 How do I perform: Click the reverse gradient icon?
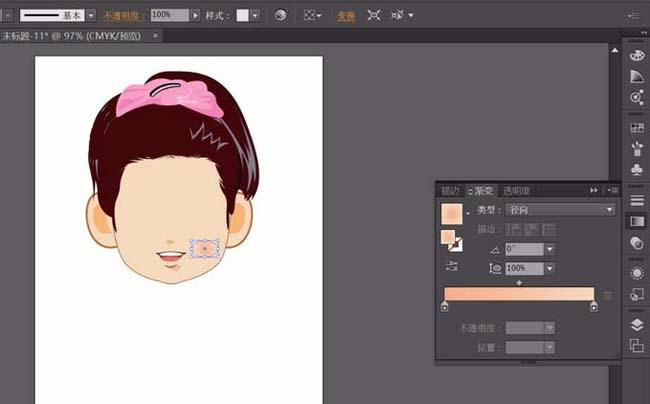pos(452,266)
